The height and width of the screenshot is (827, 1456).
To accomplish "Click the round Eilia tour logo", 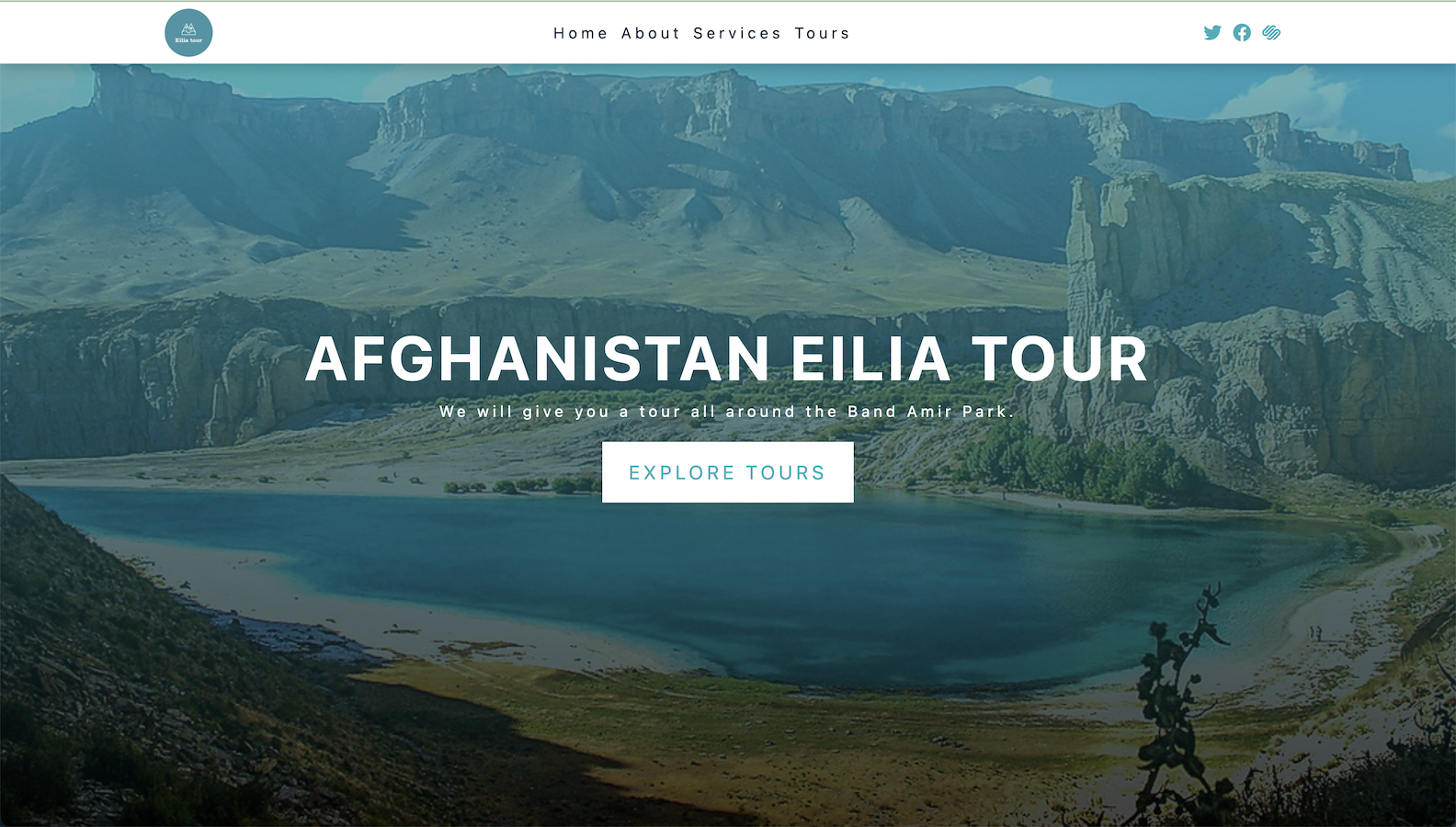I will 188,33.
